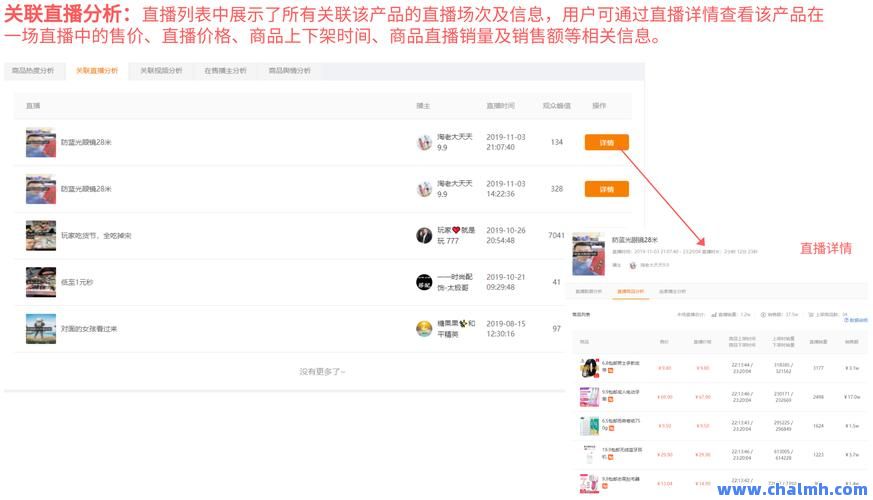Click live sales value 3177 in detail table

click(x=818, y=368)
